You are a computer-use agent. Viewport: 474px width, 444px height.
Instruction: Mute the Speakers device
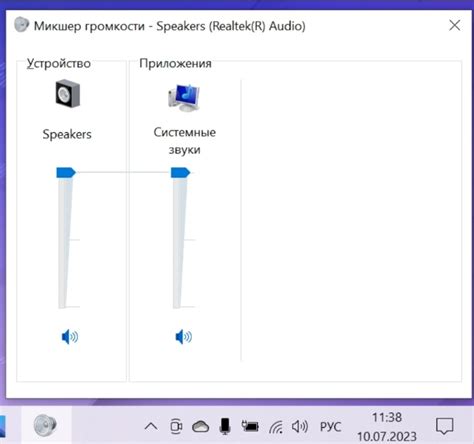(70, 337)
